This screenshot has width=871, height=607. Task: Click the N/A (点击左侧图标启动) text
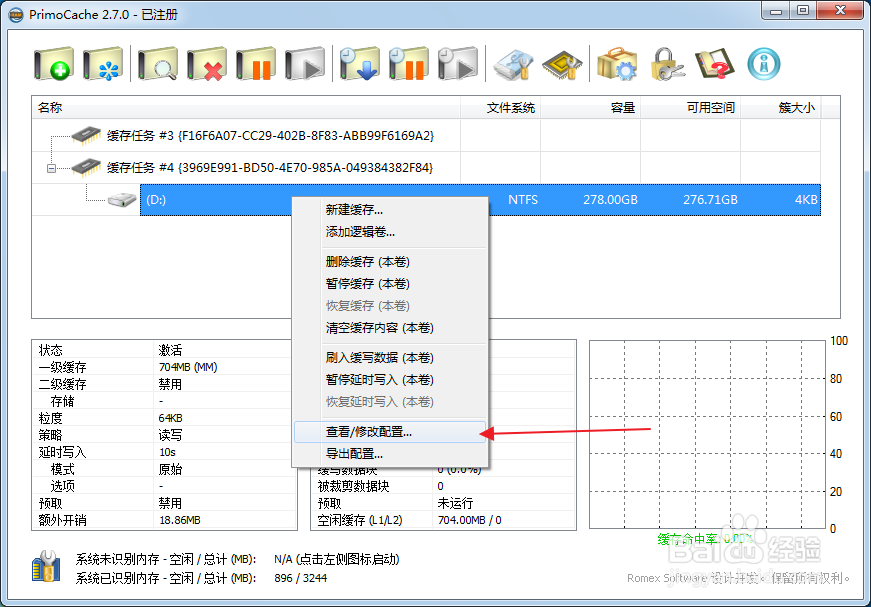coord(337,559)
